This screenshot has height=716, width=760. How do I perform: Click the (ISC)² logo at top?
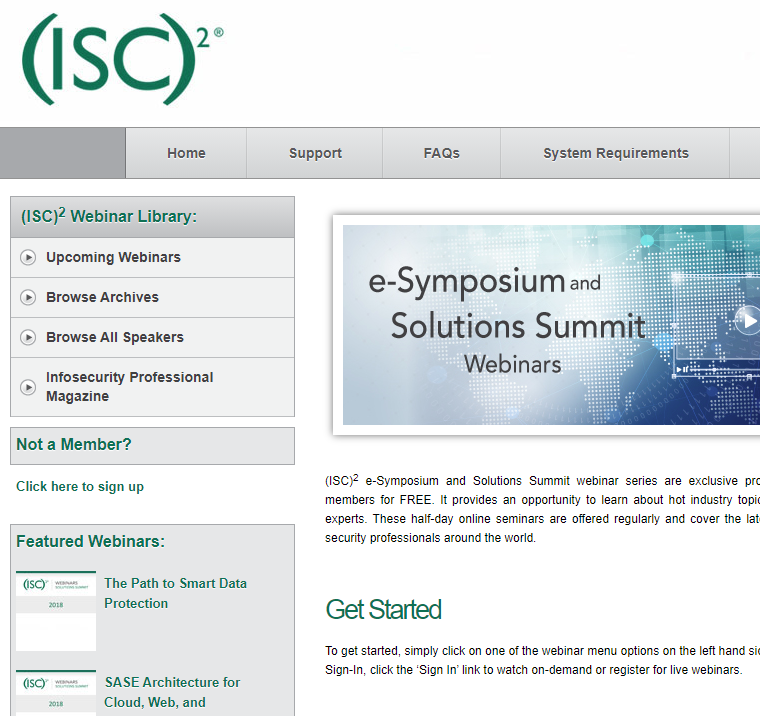coord(120,58)
